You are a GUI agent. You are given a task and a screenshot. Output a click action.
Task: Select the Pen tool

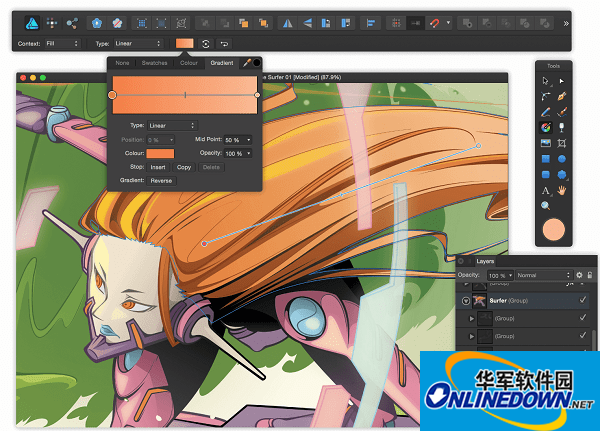(561, 96)
